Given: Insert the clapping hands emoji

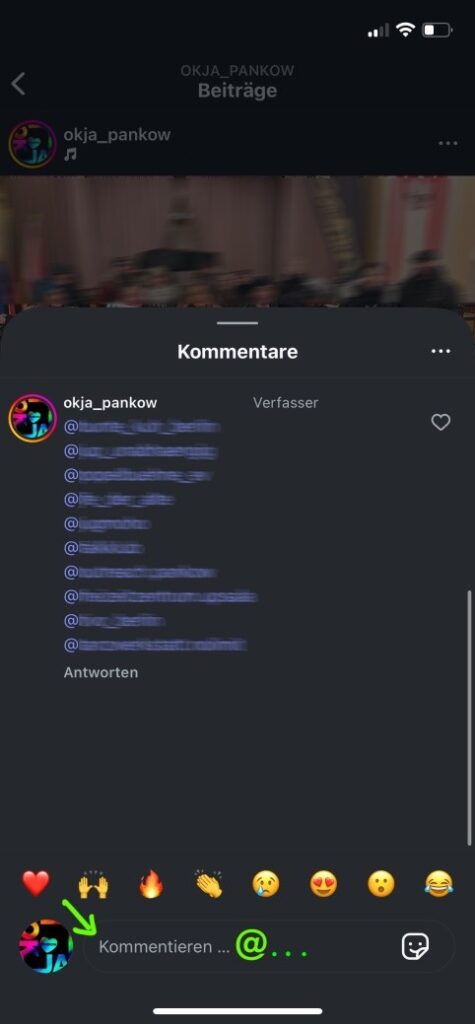Looking at the screenshot, I should click(209, 884).
